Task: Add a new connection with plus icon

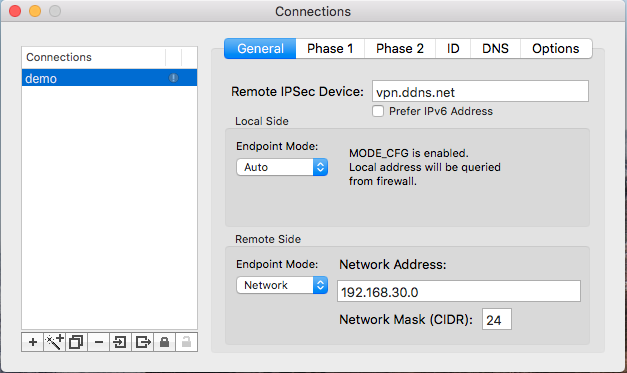Action: coord(33,342)
